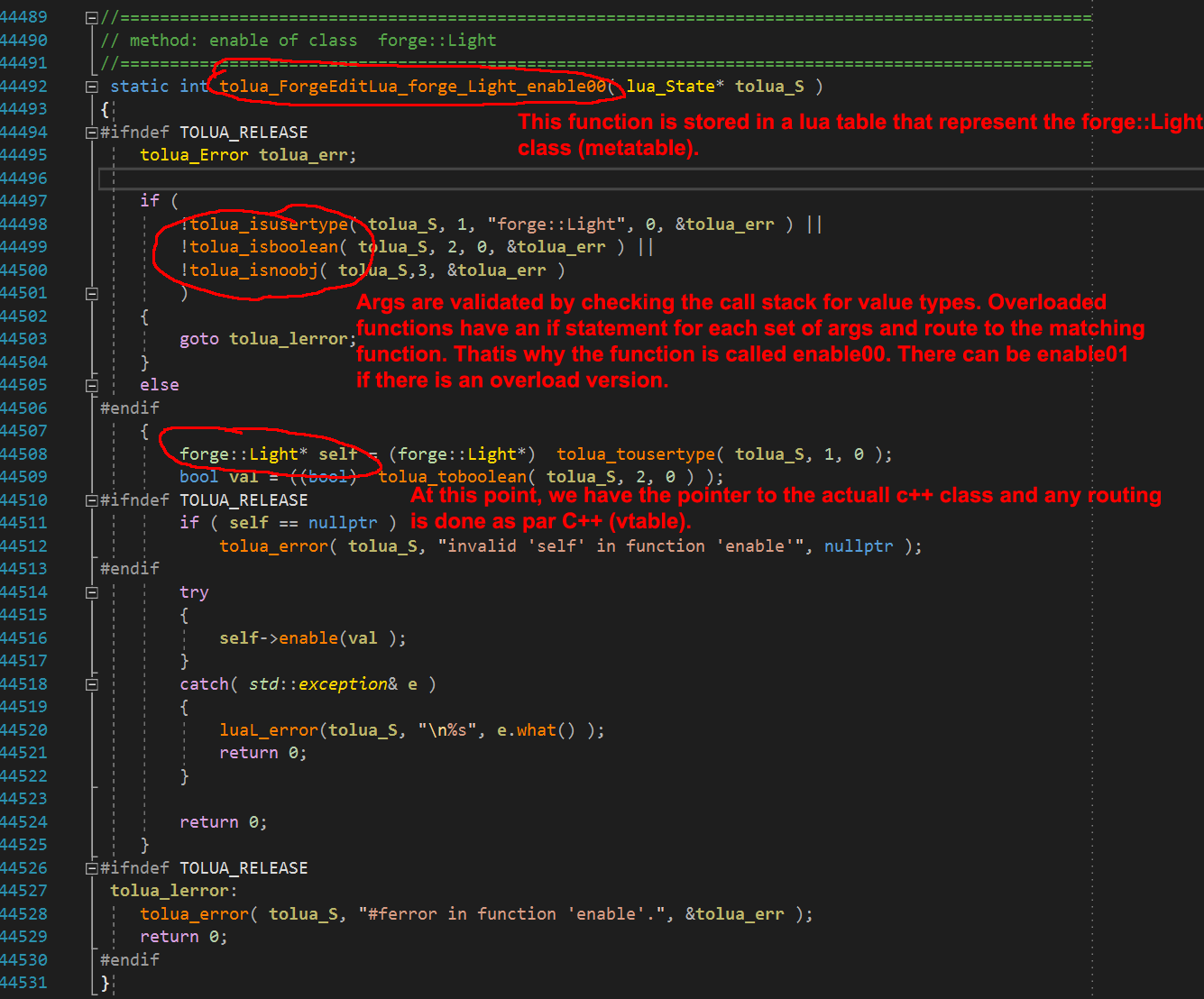Screen dimensions: 1204x999
Task: Collapse the #ifndef fold at line 44526
Action: point(91,868)
